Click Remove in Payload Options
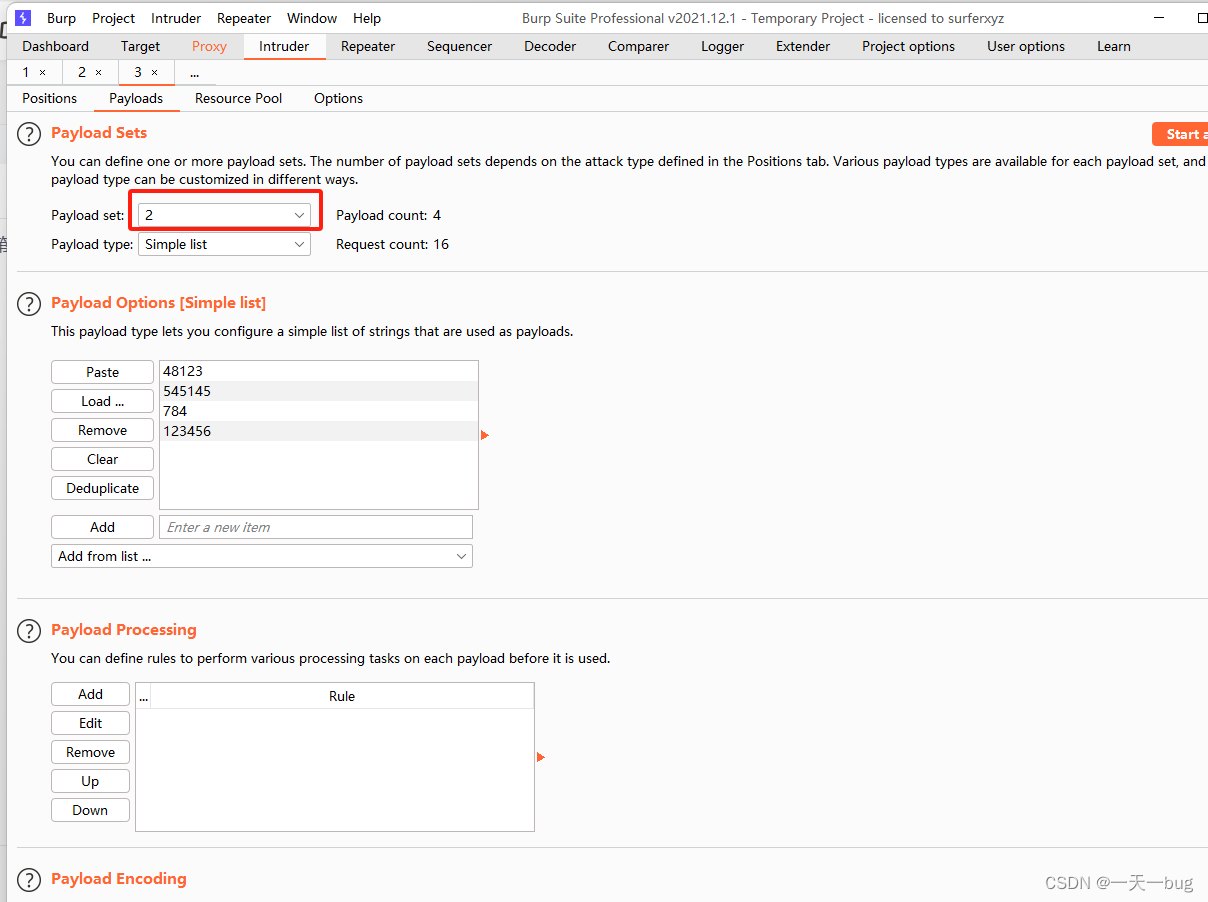This screenshot has height=902, width=1208. click(x=103, y=430)
